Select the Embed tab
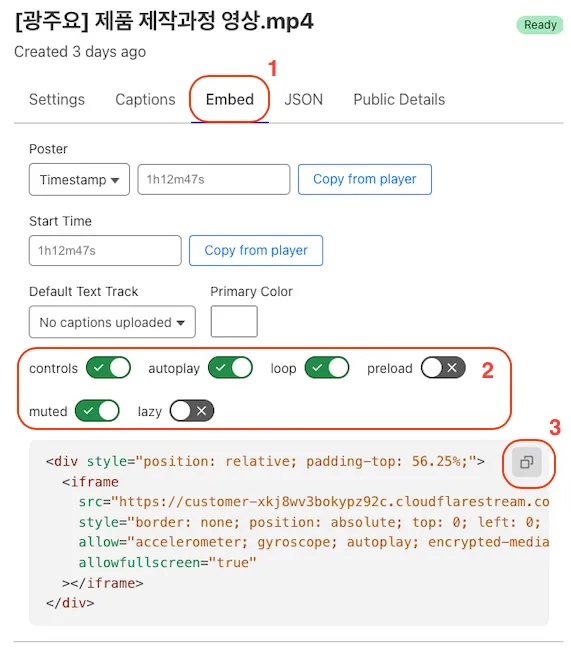Image resolution: width=571 pixels, height=654 pixels. (x=230, y=100)
